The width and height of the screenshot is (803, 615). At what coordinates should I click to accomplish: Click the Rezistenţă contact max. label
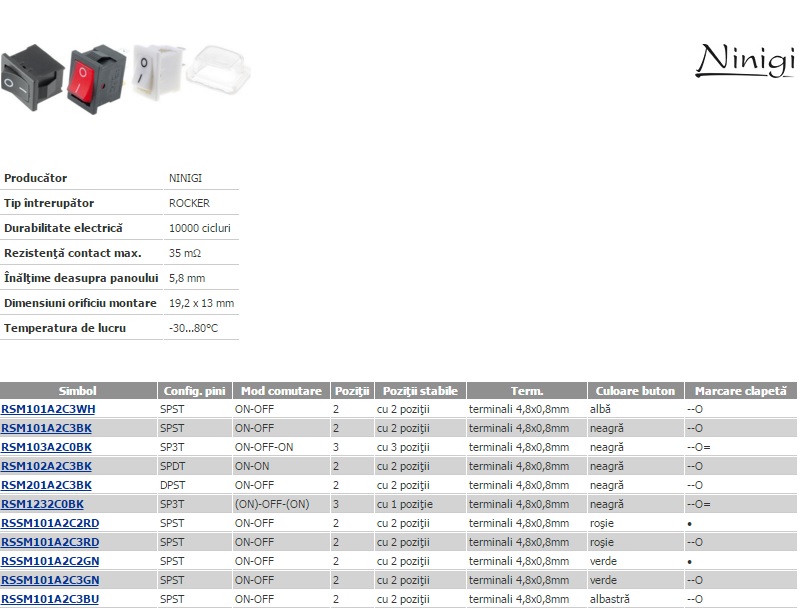coord(73,253)
